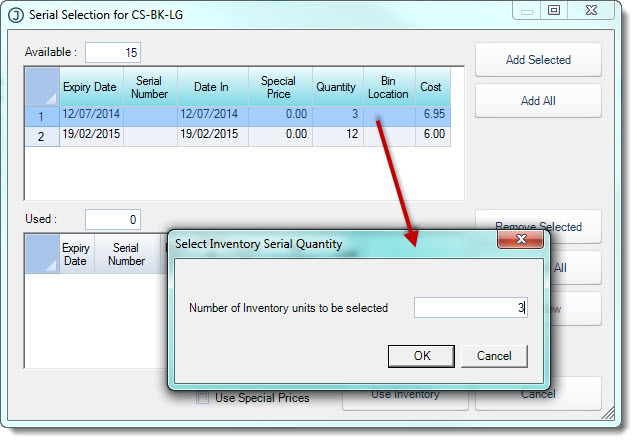Click the 19/02/2015 Date In cell
The image size is (637, 443).
(212, 136)
